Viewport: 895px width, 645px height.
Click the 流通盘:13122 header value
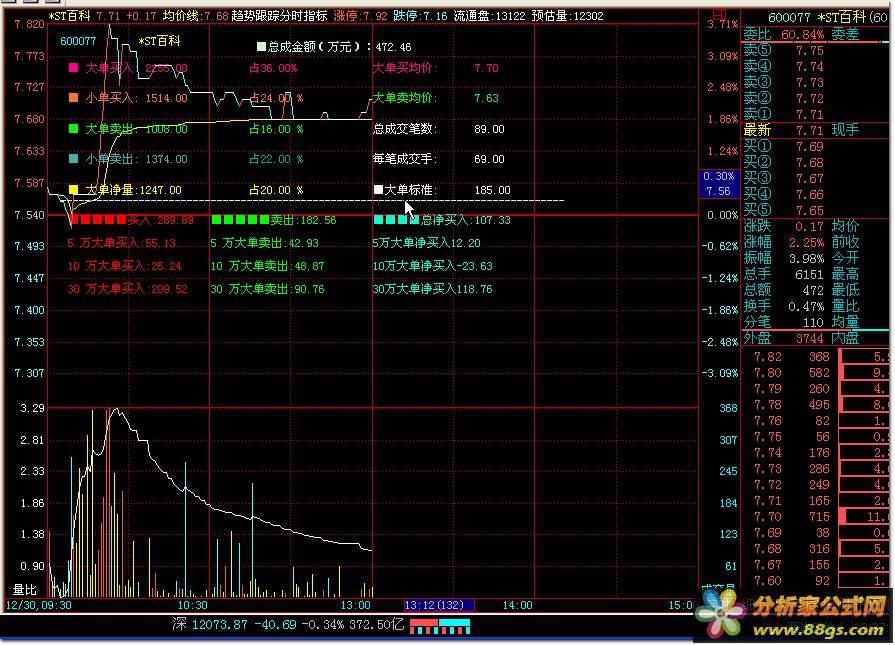click(489, 16)
